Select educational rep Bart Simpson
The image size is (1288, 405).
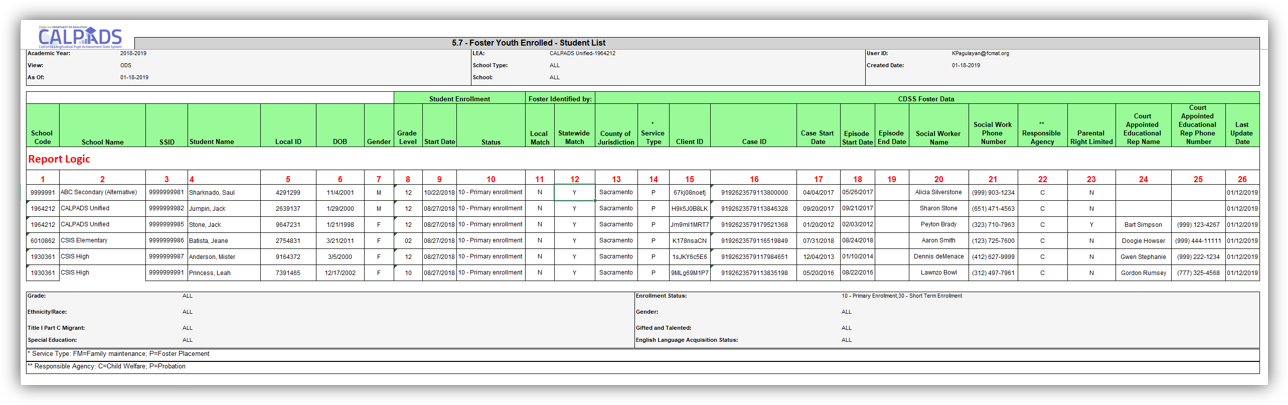[x=1142, y=224]
